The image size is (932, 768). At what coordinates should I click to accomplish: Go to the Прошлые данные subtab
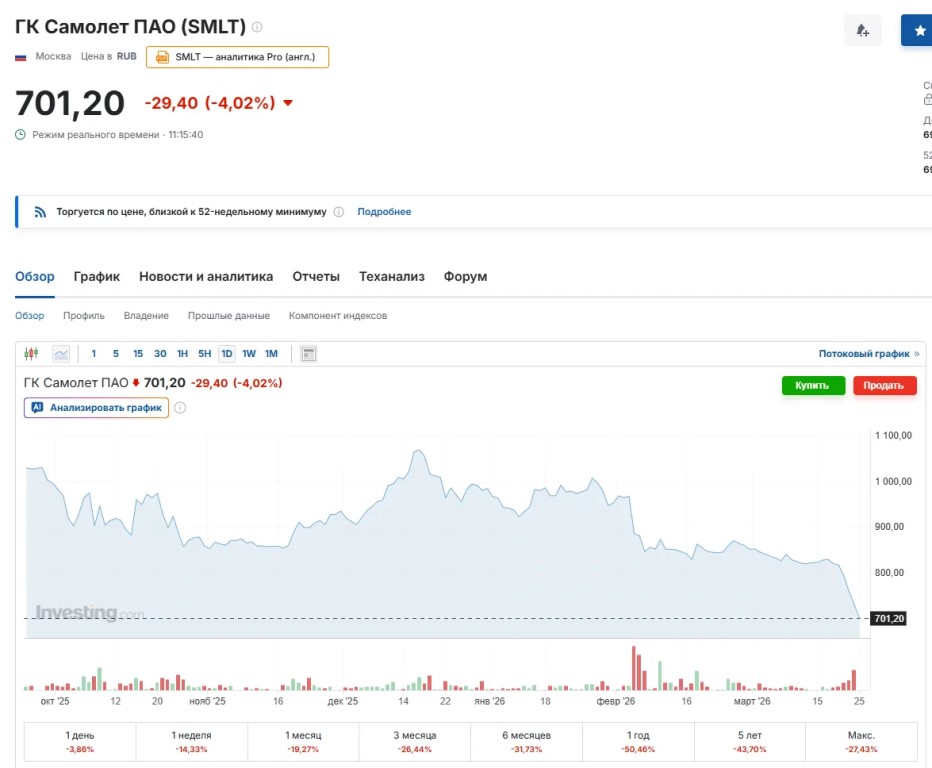click(x=228, y=316)
